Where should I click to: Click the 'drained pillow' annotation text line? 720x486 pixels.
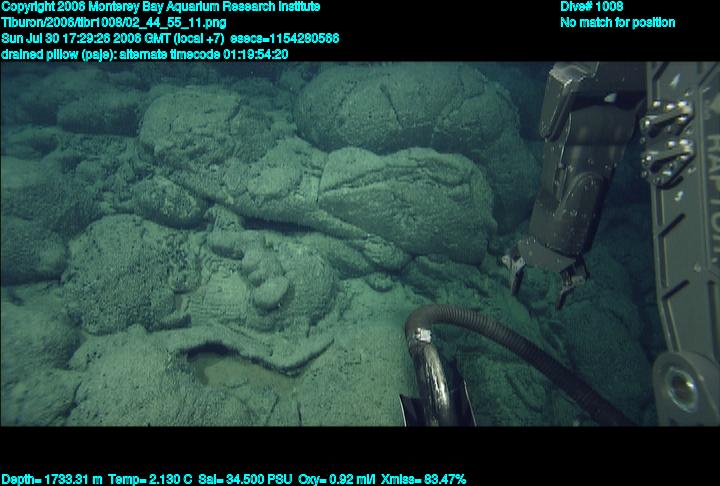tap(145, 54)
